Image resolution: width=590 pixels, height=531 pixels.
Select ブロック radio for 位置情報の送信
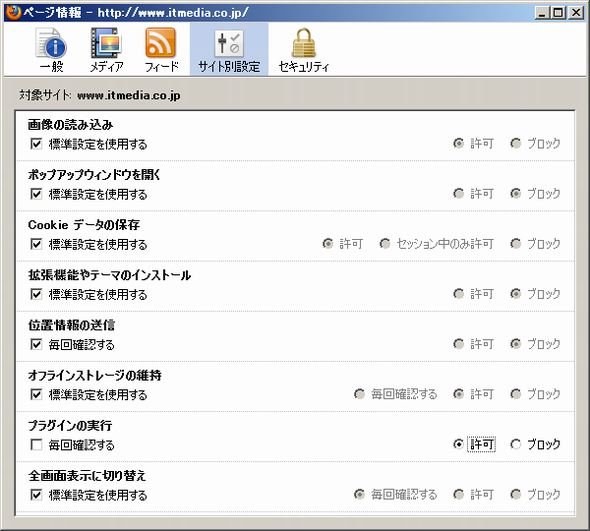(x=515, y=344)
